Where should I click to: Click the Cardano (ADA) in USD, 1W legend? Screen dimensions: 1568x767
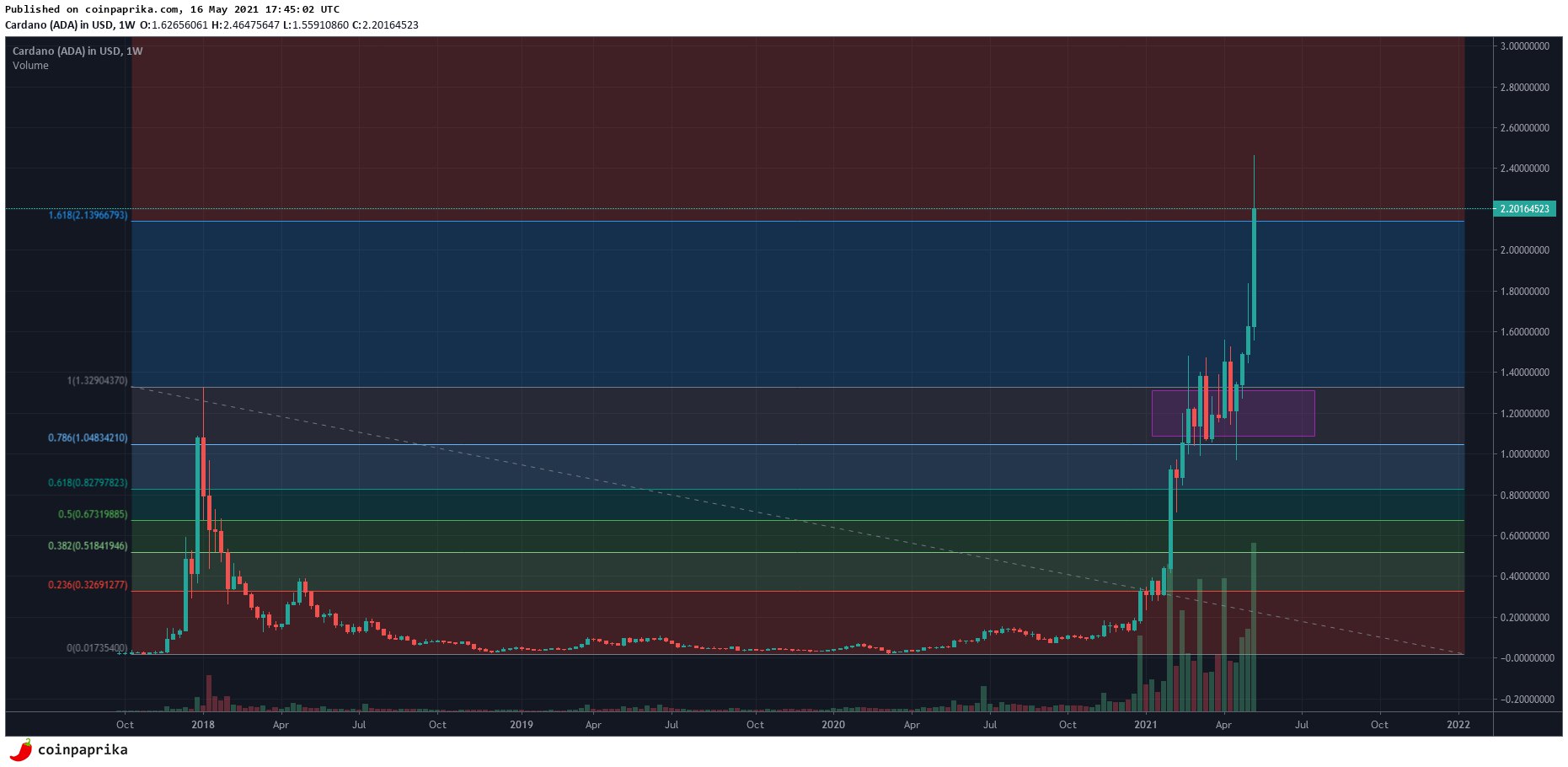point(78,51)
